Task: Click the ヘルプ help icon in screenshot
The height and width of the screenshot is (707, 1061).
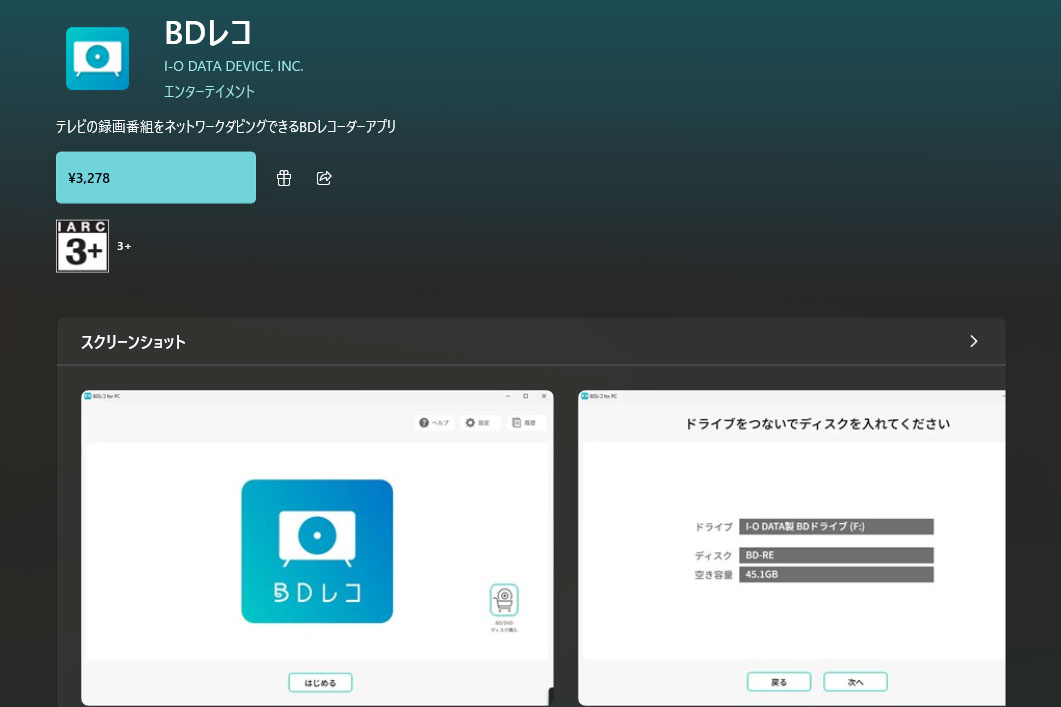Action: pyautogui.click(x=425, y=423)
